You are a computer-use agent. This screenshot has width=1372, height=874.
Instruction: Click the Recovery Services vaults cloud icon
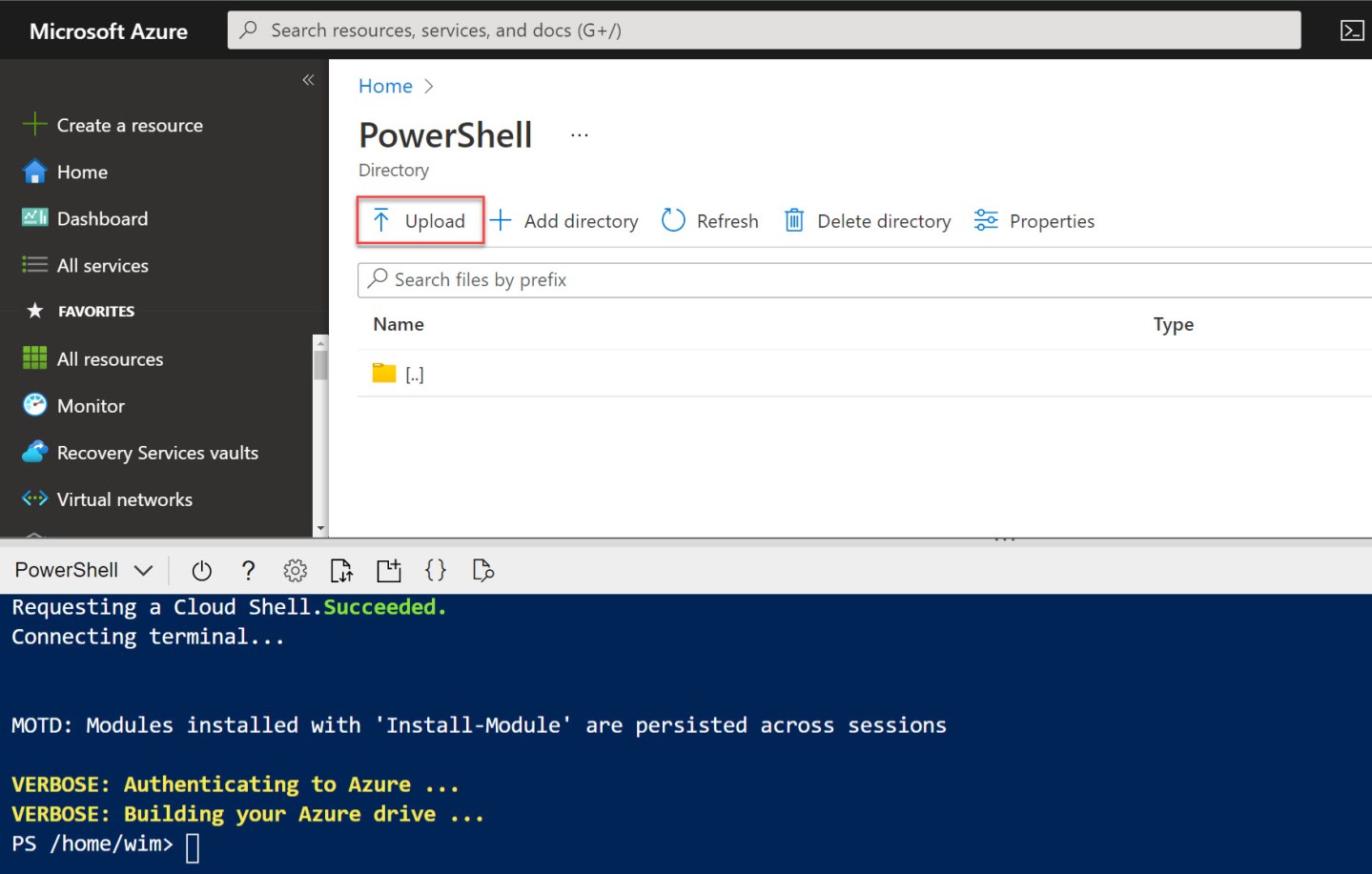pyautogui.click(x=34, y=452)
